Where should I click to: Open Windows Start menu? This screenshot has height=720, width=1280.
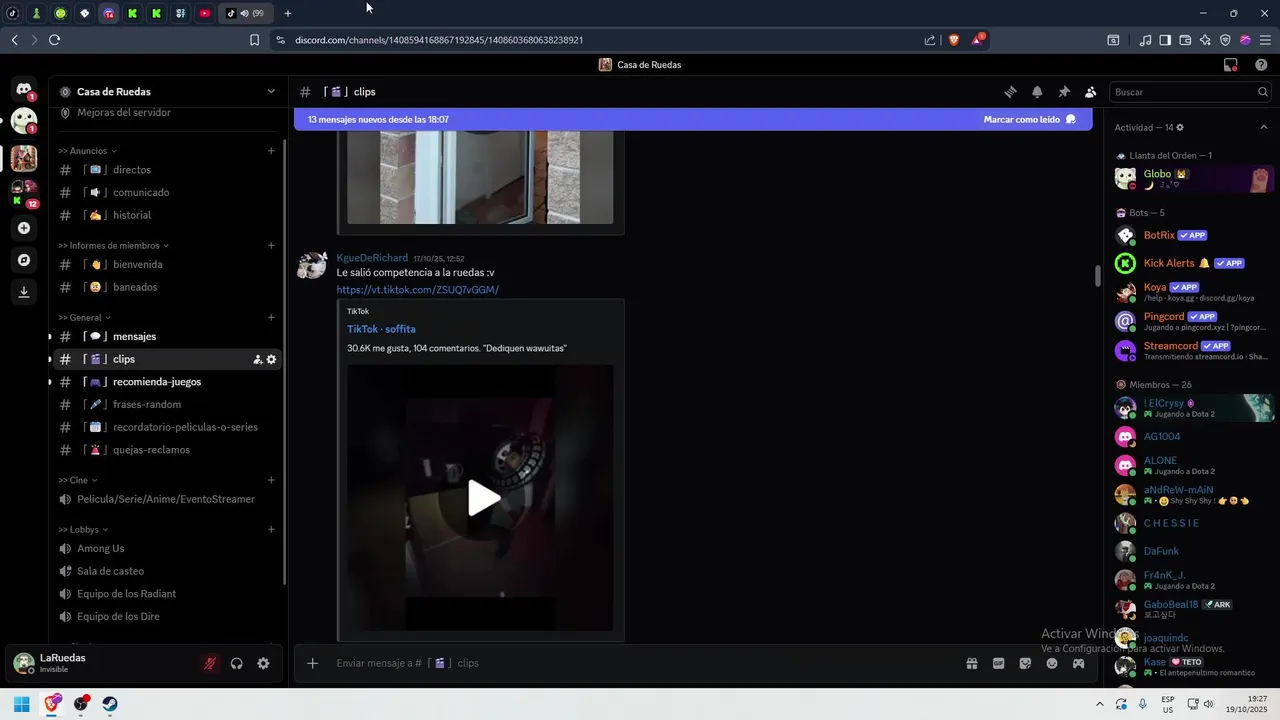click(x=22, y=704)
